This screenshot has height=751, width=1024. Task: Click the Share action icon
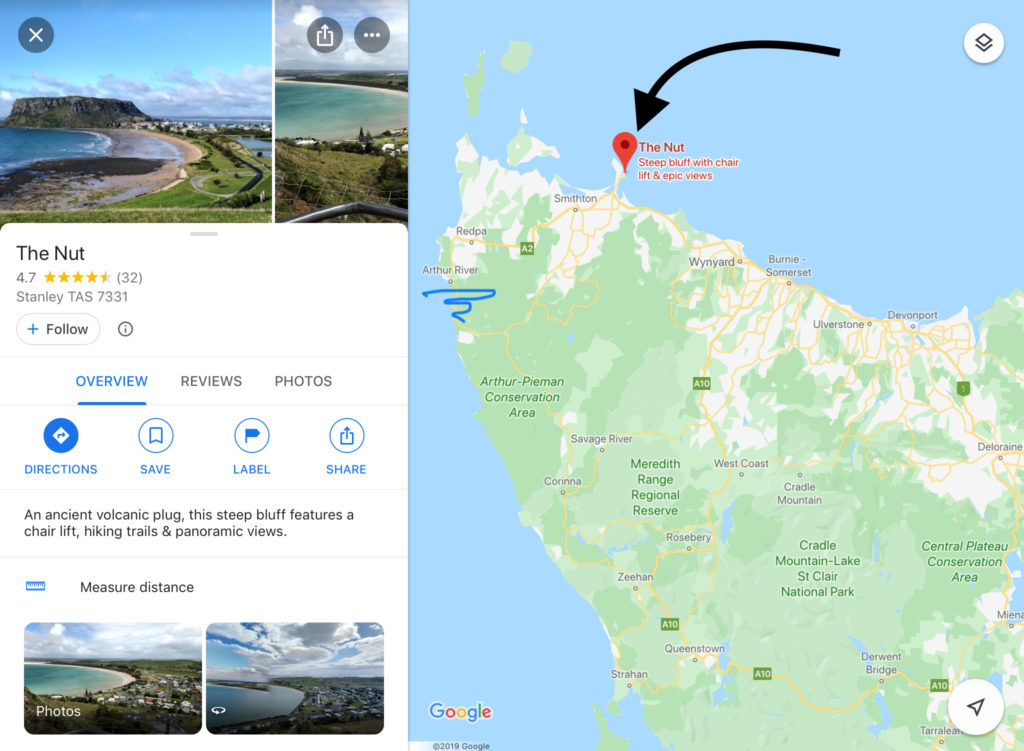[x=347, y=436]
